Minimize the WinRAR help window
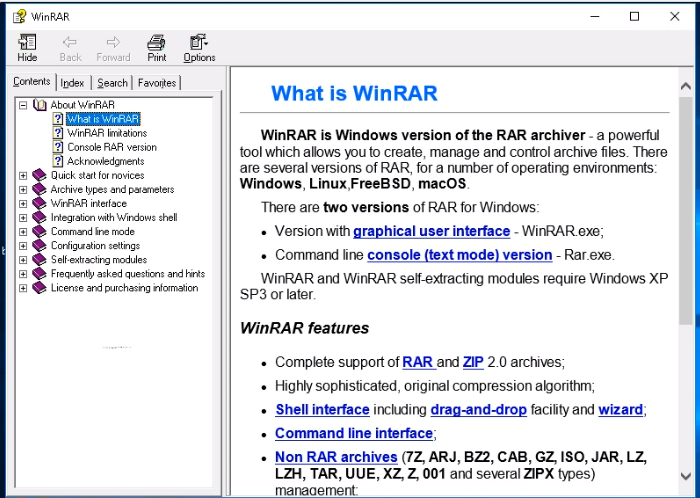 (595, 17)
